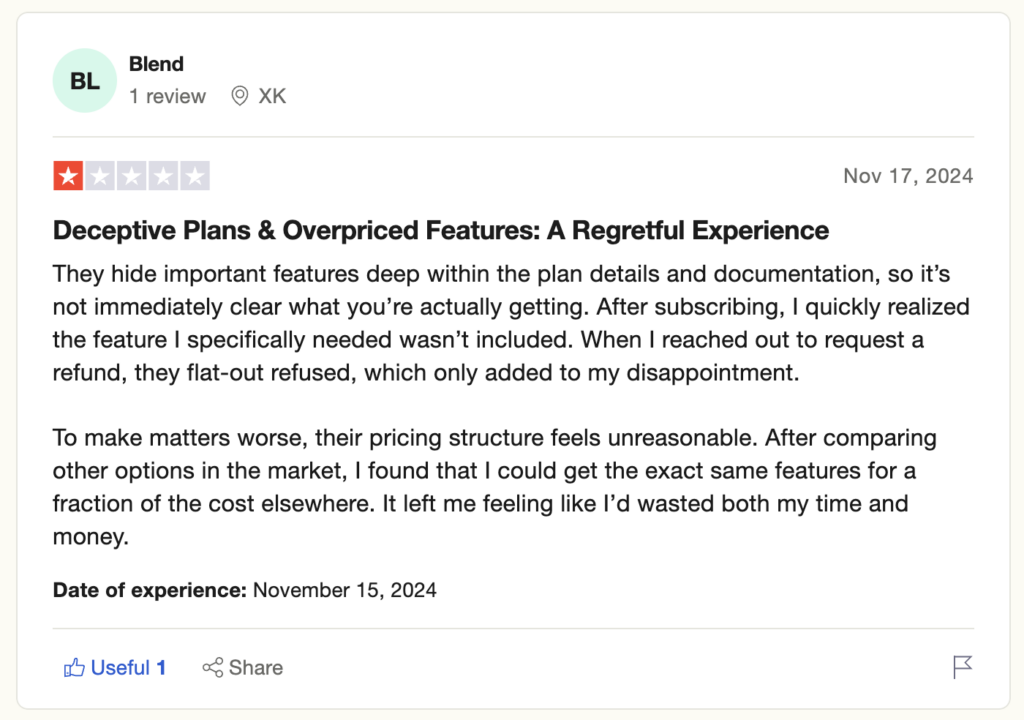Click the BL reviewer avatar

(85, 81)
